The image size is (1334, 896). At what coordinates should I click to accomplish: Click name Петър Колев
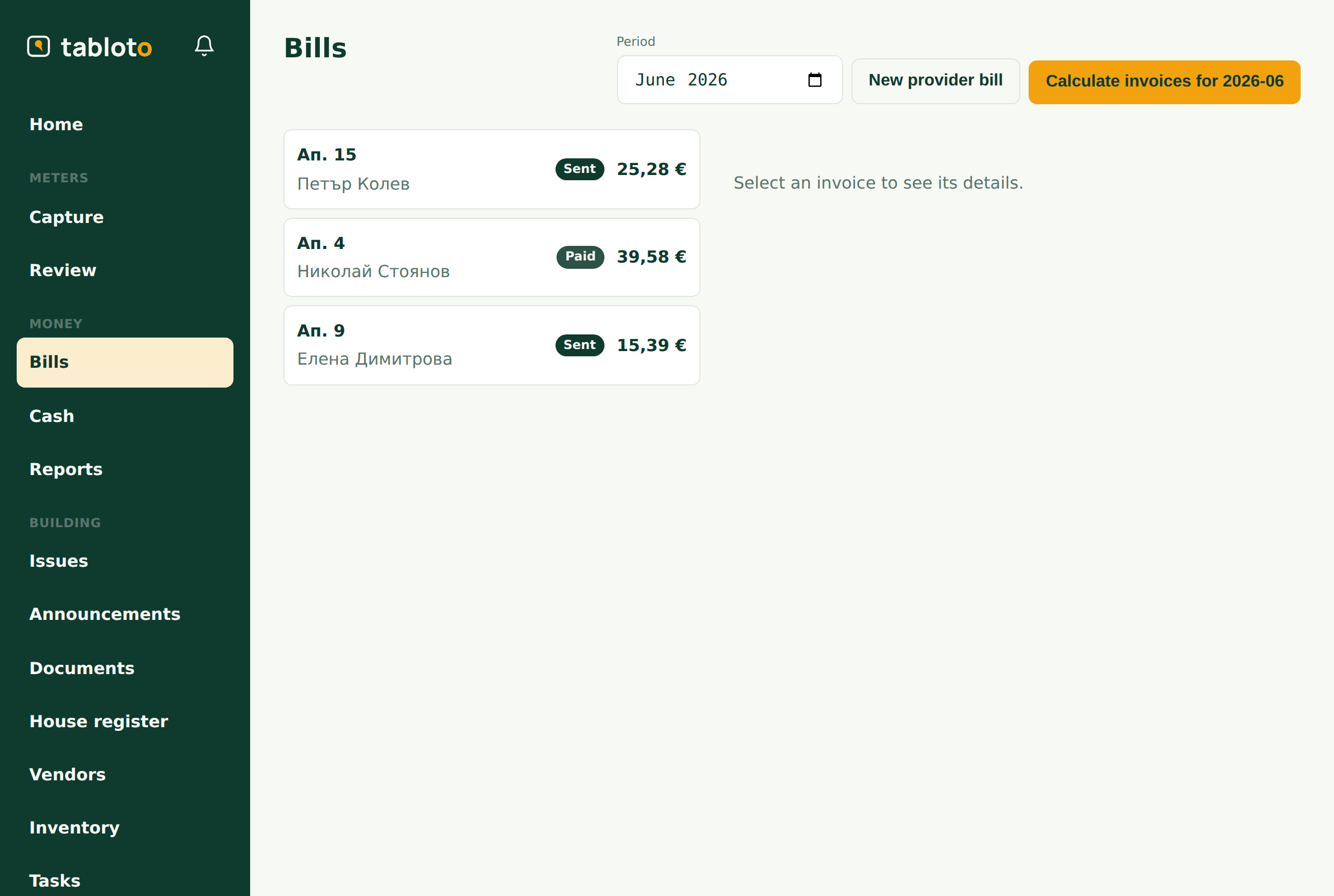coord(353,184)
